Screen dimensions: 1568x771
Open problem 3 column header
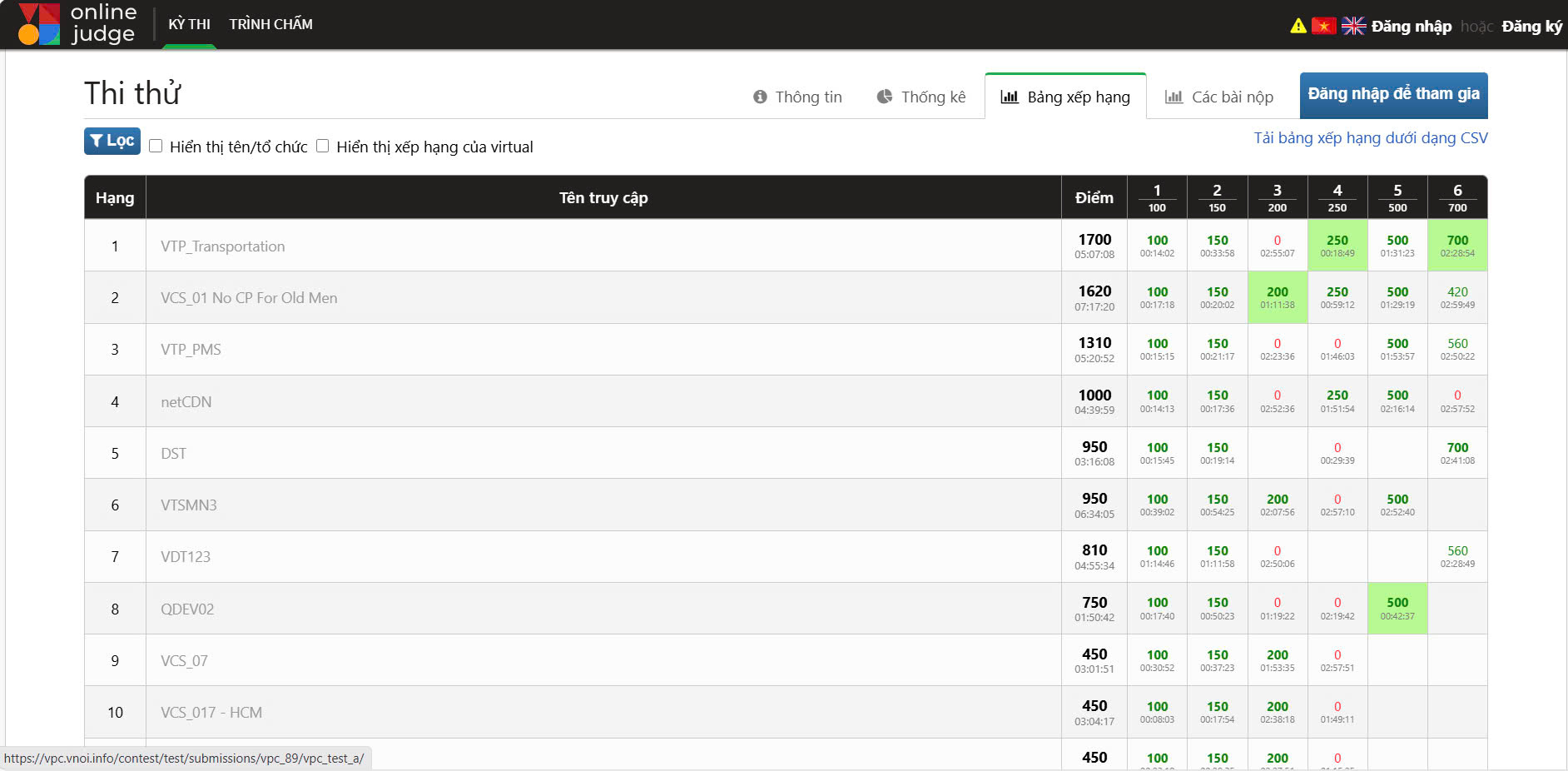(1278, 197)
